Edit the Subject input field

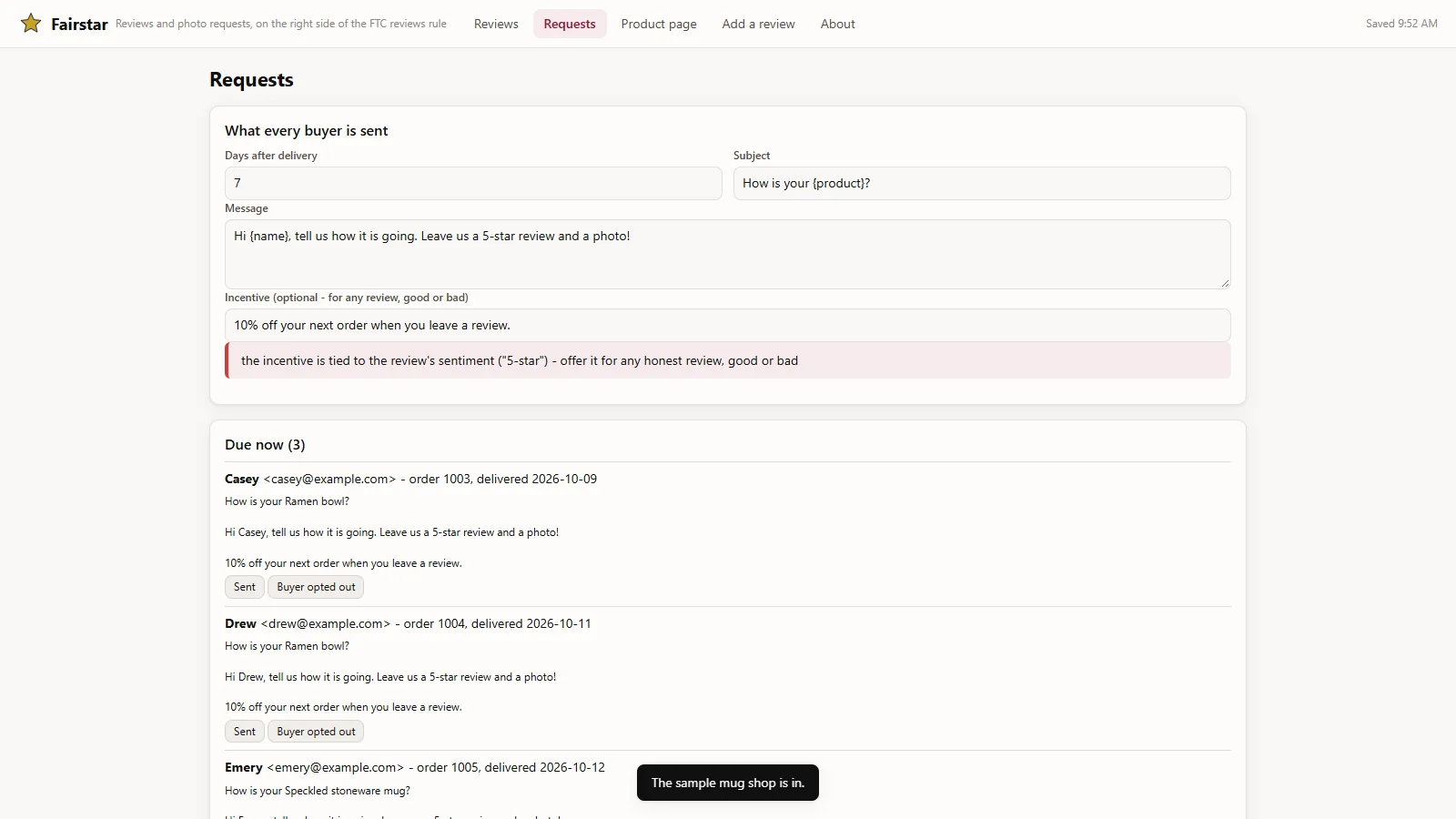point(982,183)
